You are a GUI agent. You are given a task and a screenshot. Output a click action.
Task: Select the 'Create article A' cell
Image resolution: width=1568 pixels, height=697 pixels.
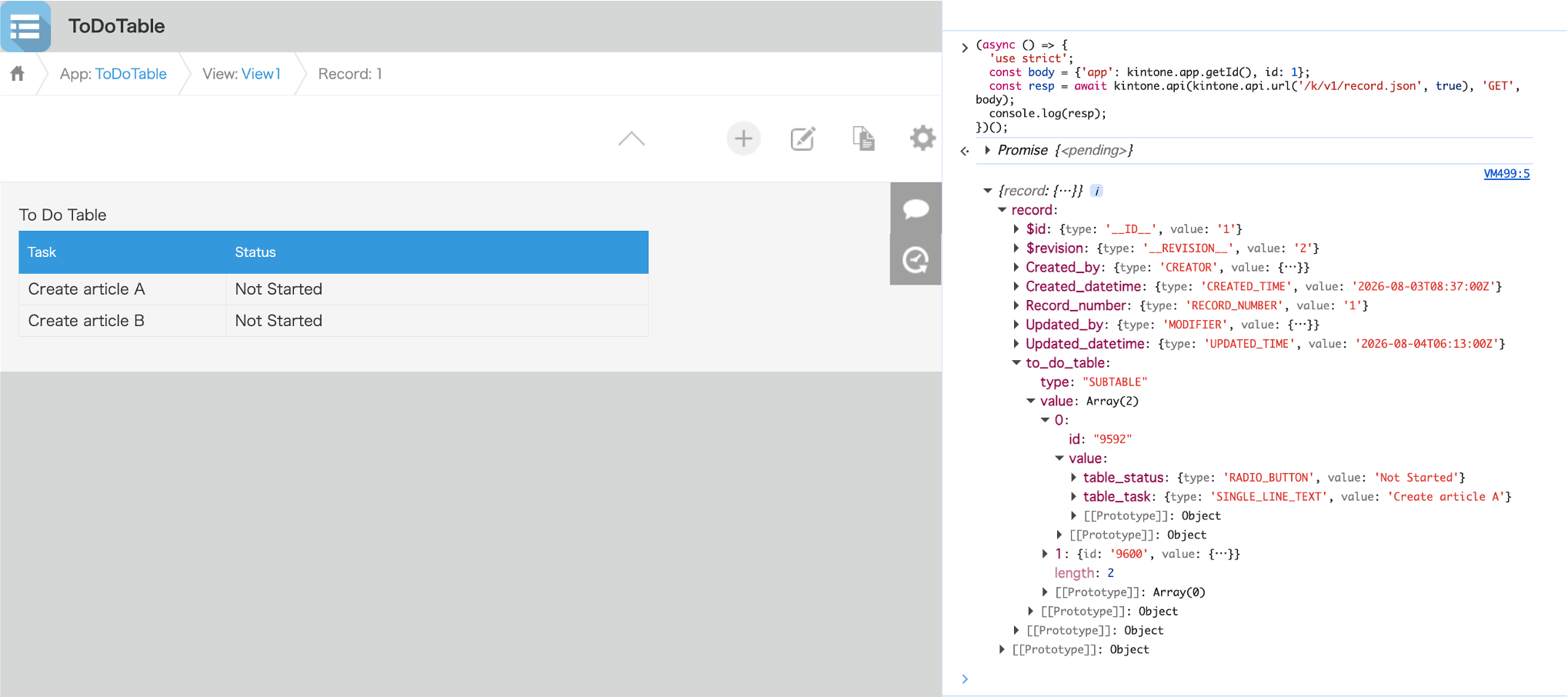coord(122,289)
